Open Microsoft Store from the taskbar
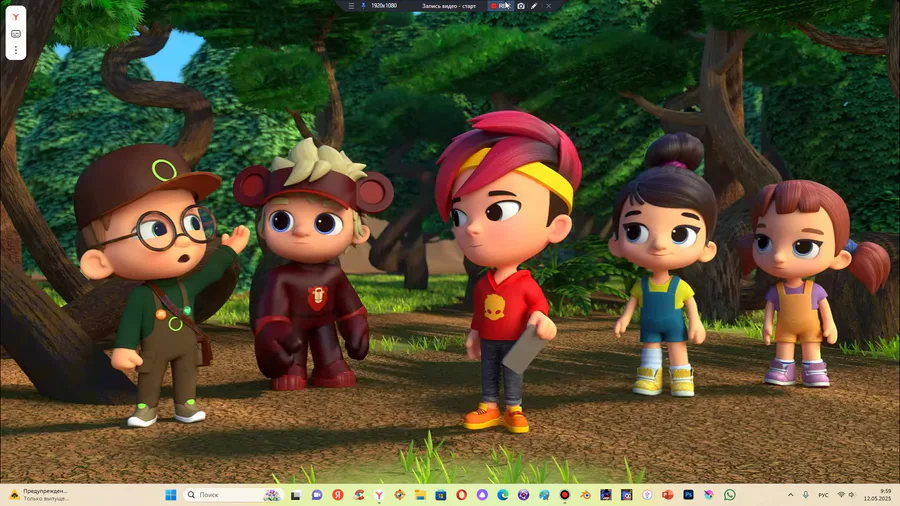Screen dimensions: 900x506 click(x=441, y=495)
